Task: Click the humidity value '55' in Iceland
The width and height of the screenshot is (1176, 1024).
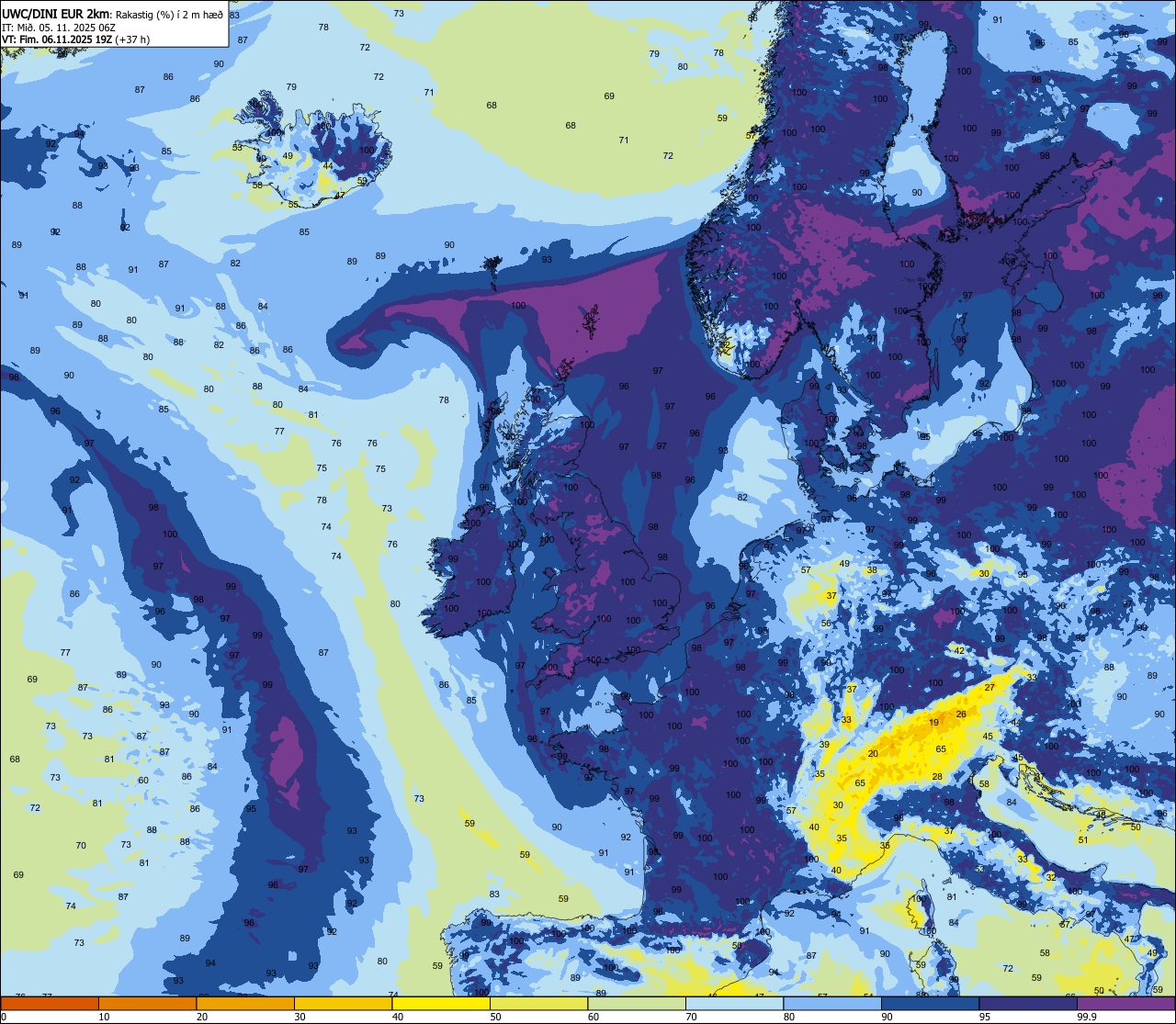Action: [x=293, y=204]
